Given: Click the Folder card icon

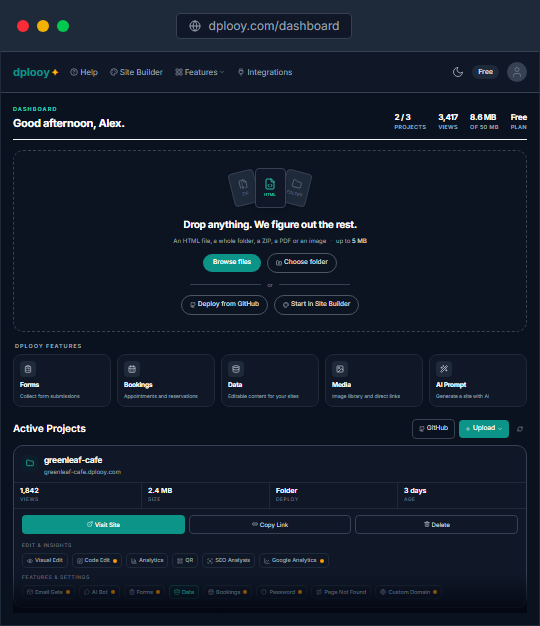Looking at the screenshot, I should [x=297, y=188].
